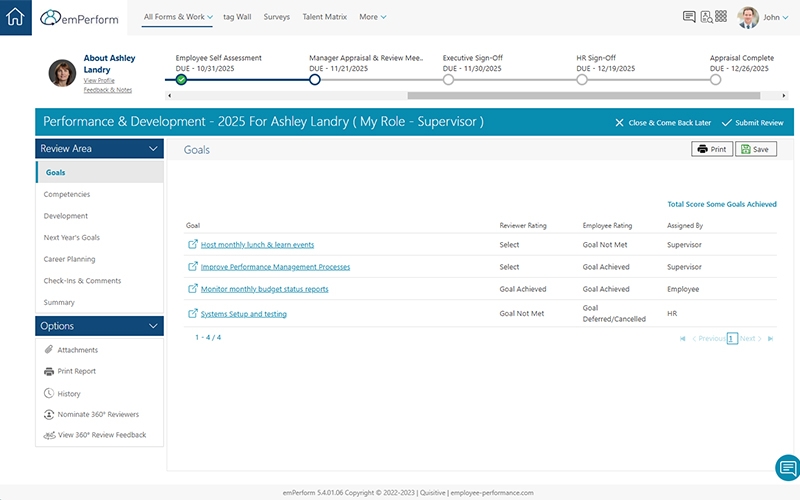Go to the Competencies review area
The image size is (800, 500).
67,194
